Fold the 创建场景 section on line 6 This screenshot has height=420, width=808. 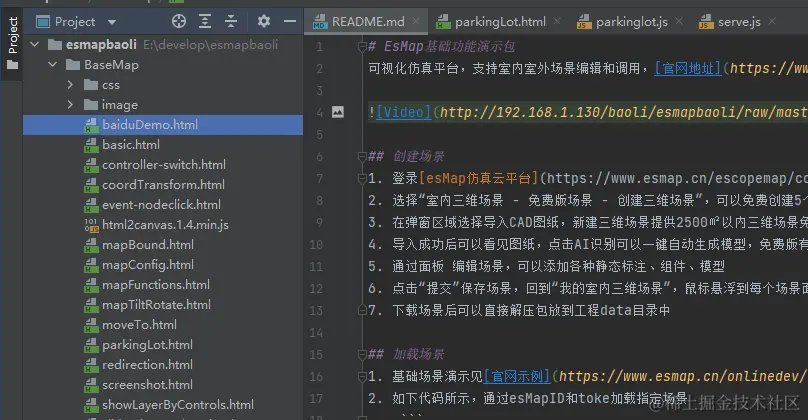point(362,157)
